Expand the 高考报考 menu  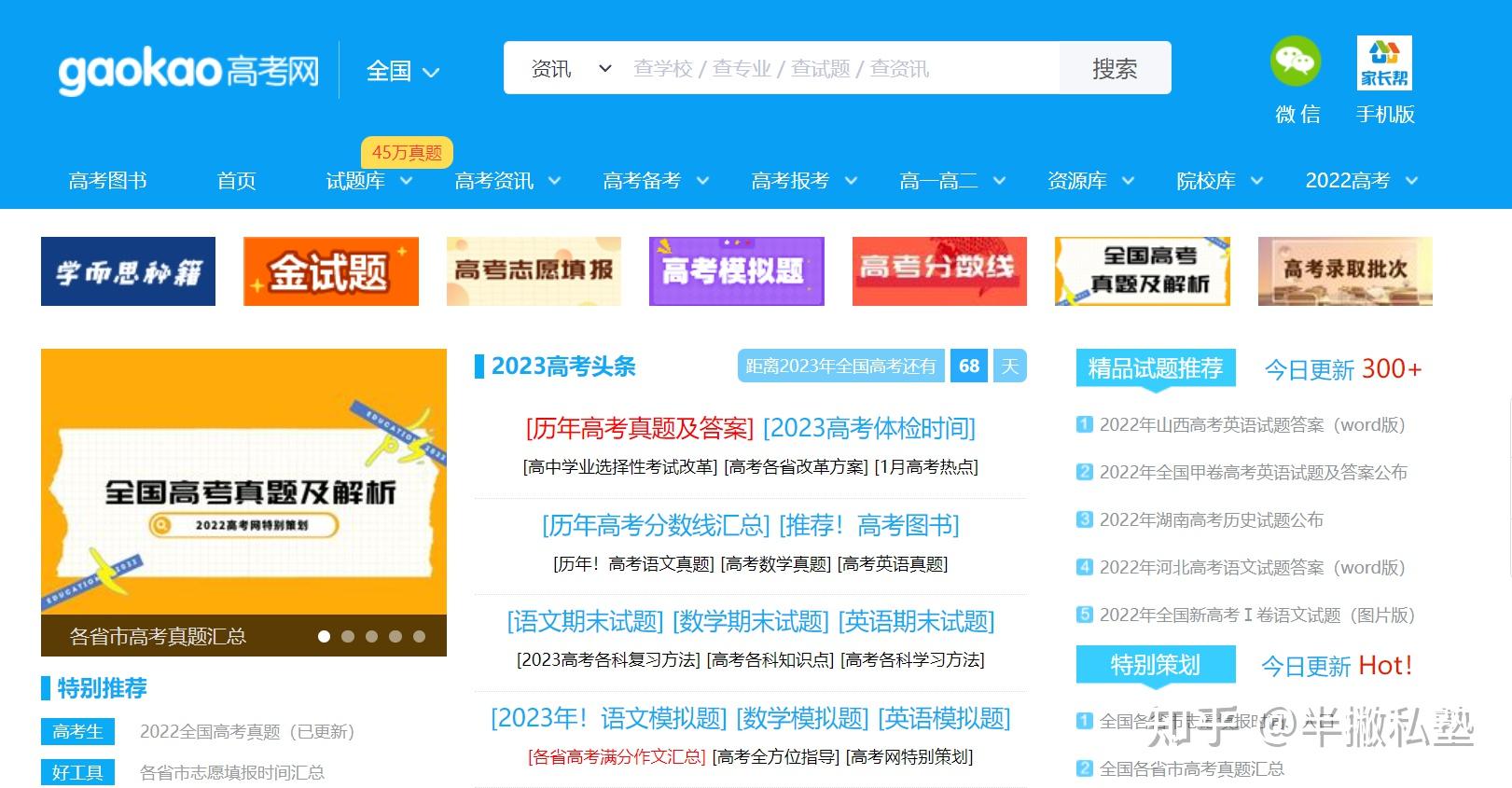(804, 181)
